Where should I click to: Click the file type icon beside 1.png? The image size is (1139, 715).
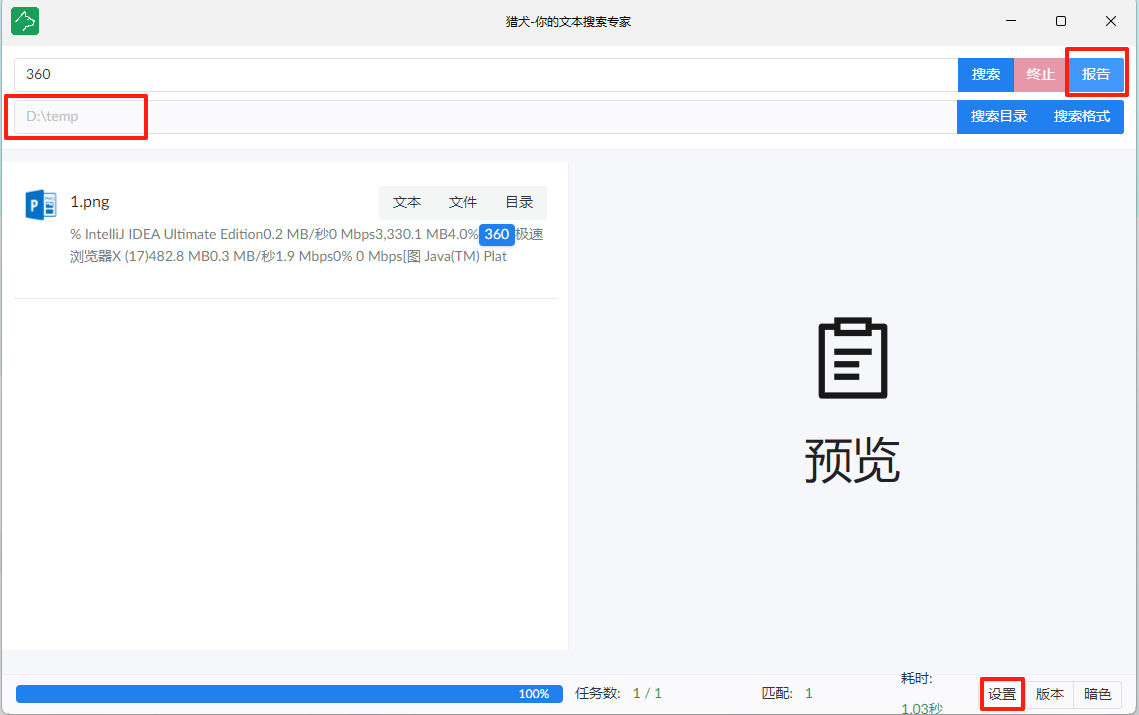[41, 204]
